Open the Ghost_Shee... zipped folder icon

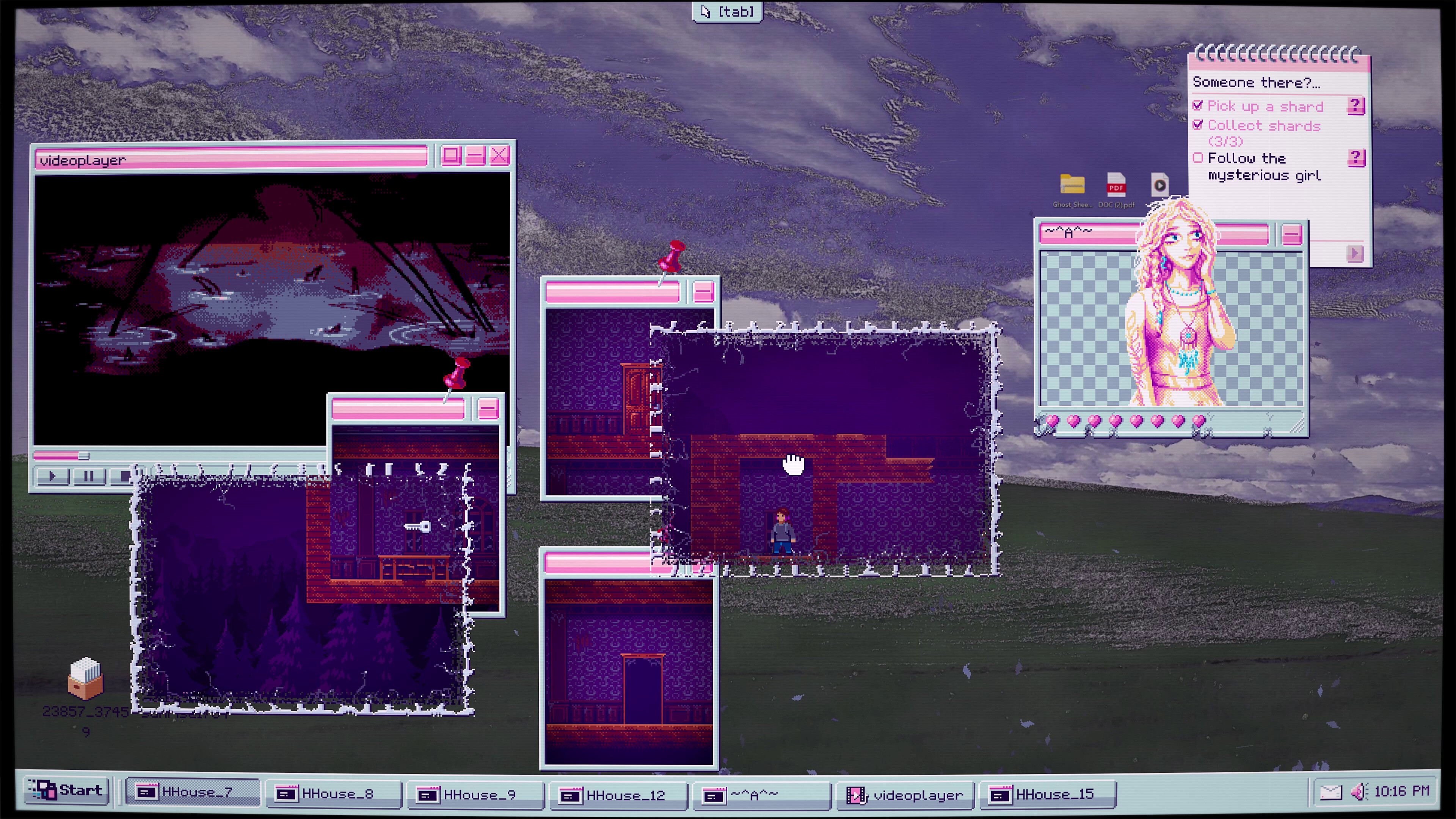[1072, 185]
